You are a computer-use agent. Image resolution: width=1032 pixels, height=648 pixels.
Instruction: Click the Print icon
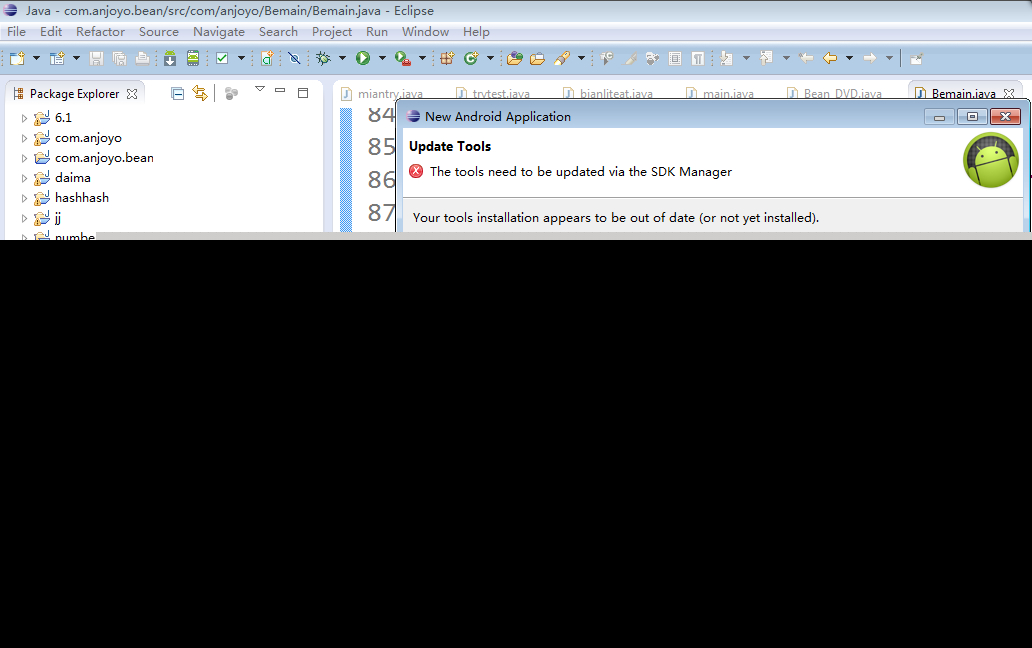point(142,59)
